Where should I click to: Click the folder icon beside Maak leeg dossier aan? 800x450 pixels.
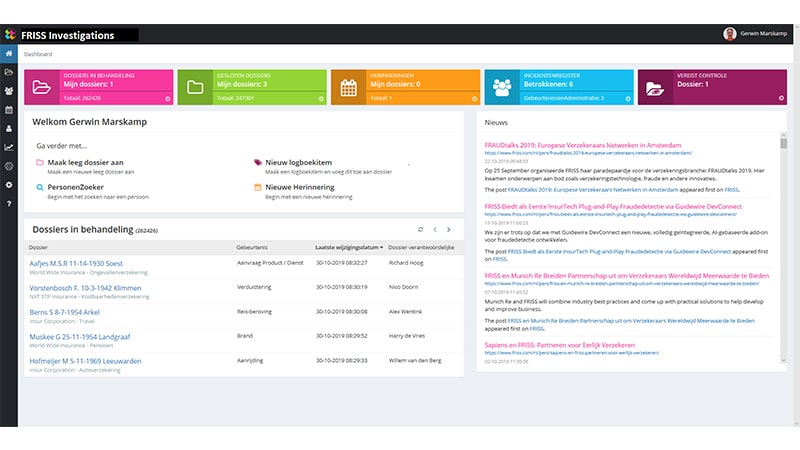pyautogui.click(x=40, y=162)
